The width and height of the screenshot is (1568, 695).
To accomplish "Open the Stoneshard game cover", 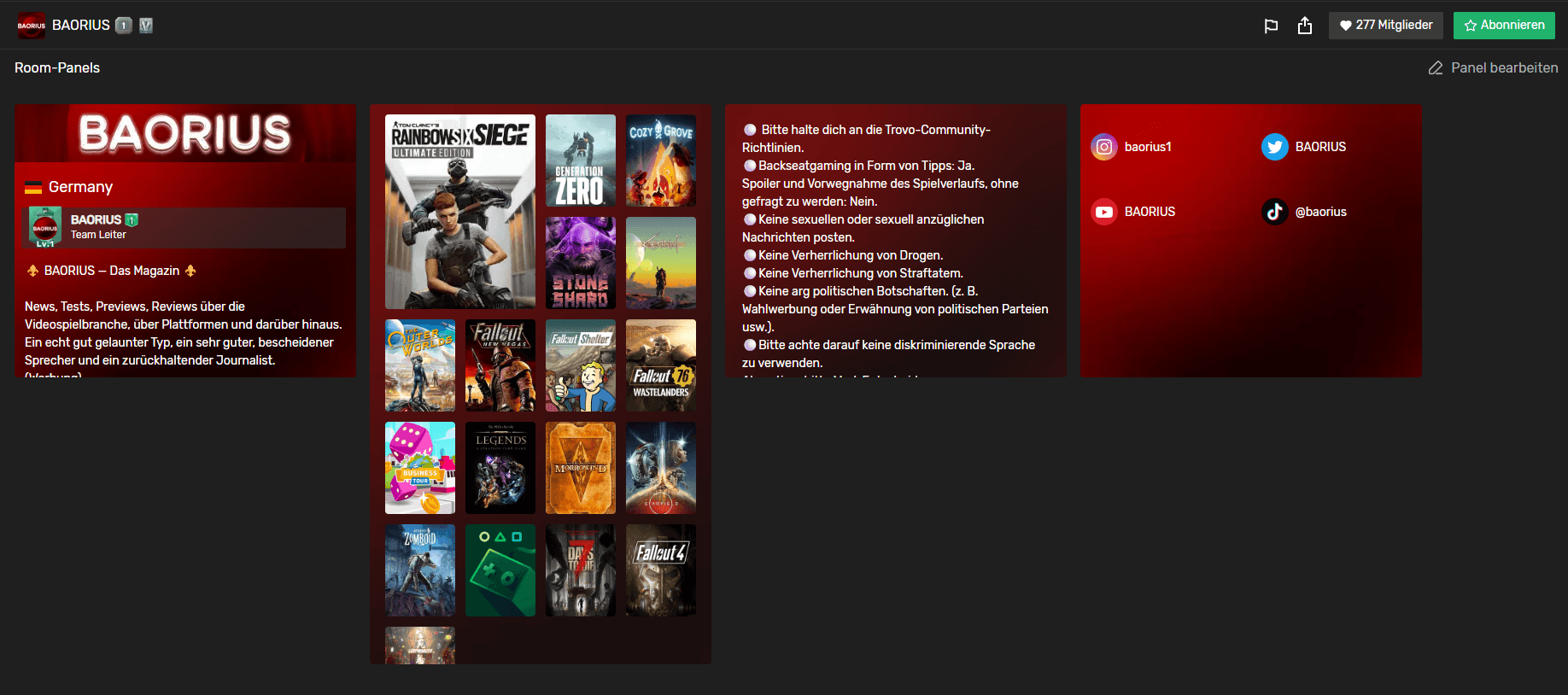I will point(581,263).
